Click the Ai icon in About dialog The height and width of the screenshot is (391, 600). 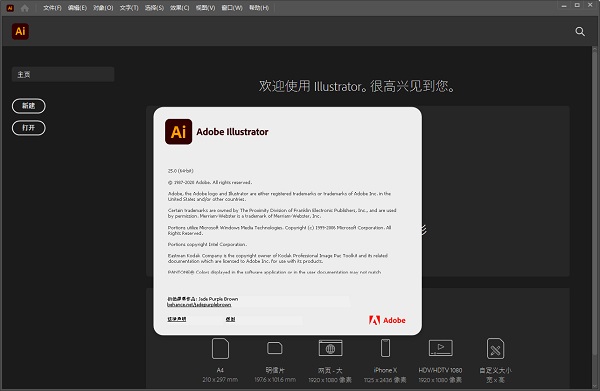(x=179, y=132)
